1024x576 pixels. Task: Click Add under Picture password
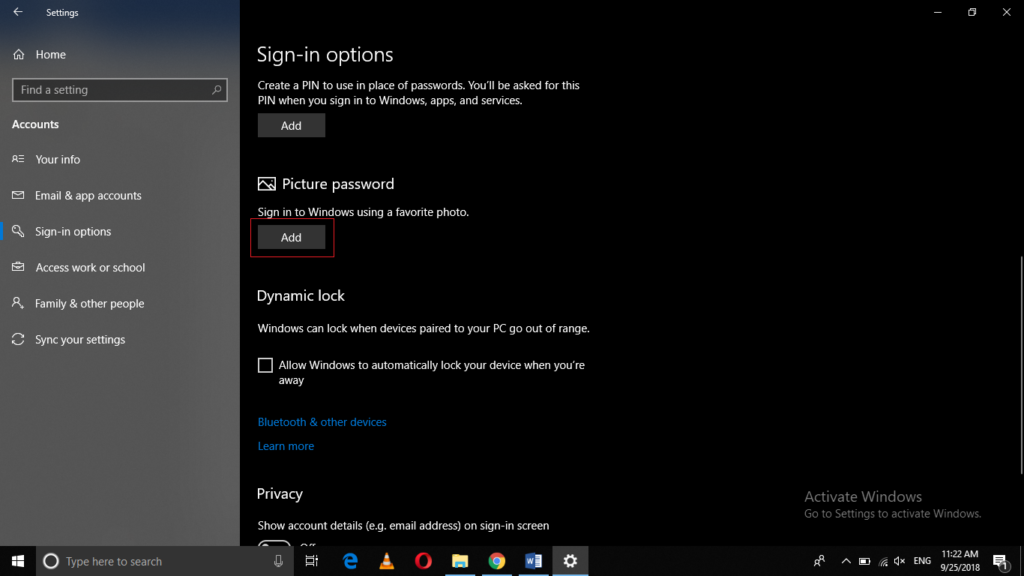[291, 237]
